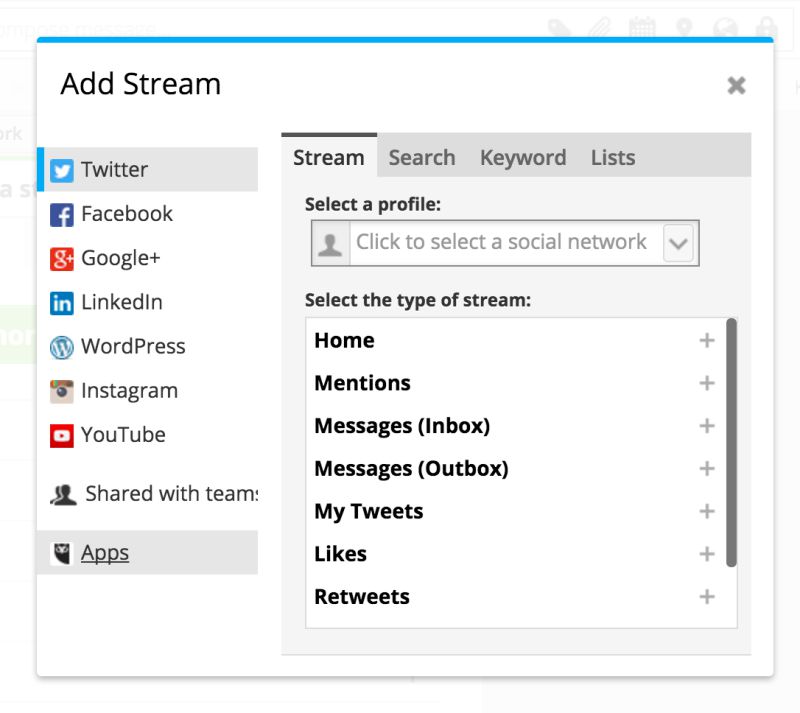Select the Home stream type
This screenshot has height=713, width=800.
point(515,340)
